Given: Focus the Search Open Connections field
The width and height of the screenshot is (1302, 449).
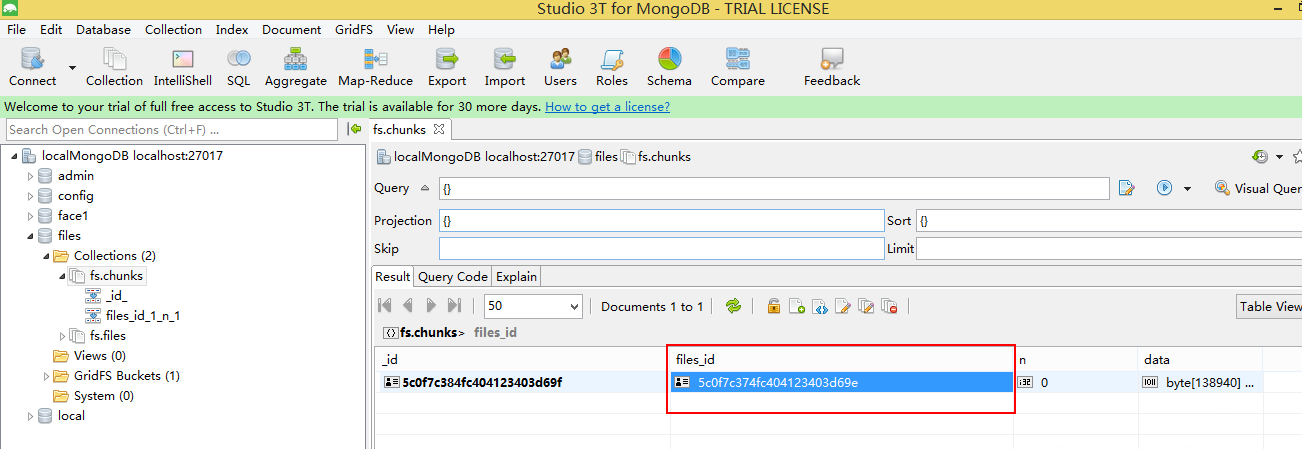Looking at the screenshot, I should pos(172,129).
